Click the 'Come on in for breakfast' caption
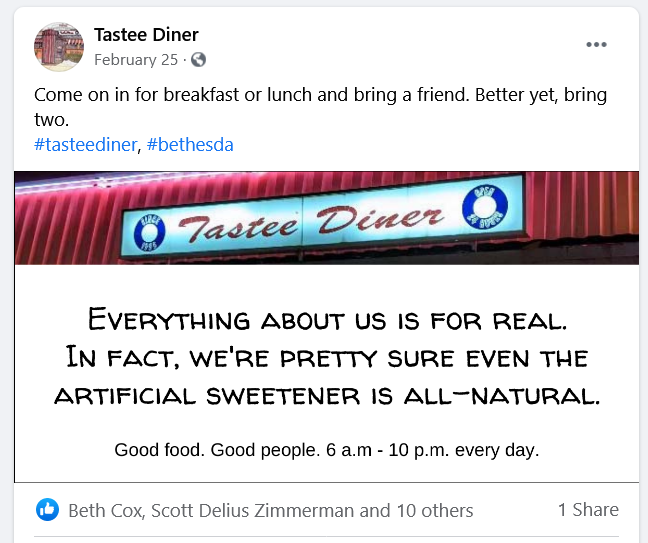Image resolution: width=648 pixels, height=543 pixels. [x=320, y=107]
